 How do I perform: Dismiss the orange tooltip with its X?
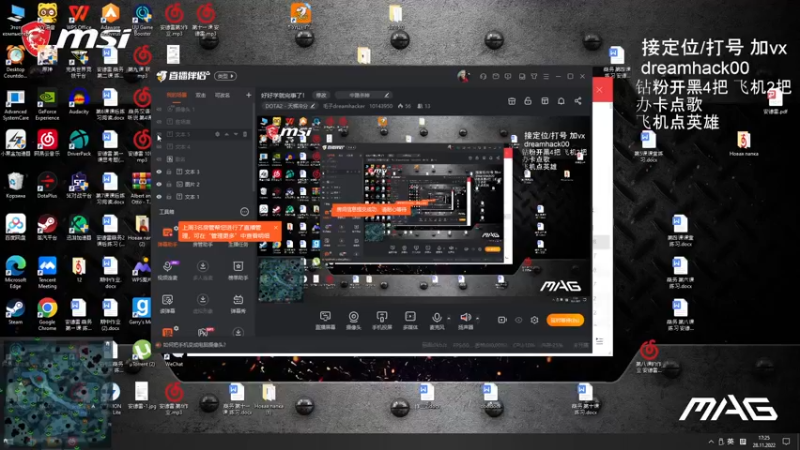point(276,228)
